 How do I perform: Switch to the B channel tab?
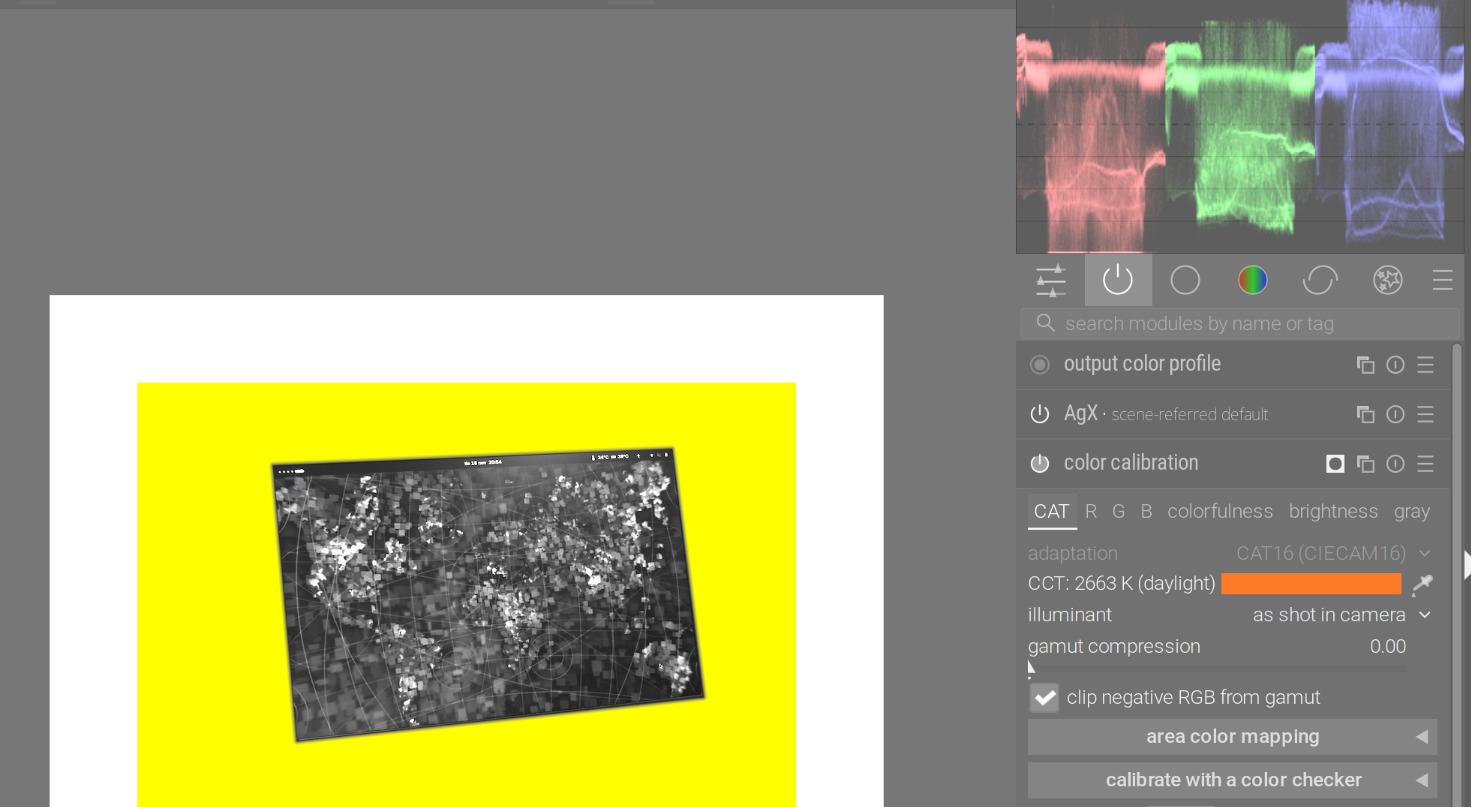coord(1146,511)
